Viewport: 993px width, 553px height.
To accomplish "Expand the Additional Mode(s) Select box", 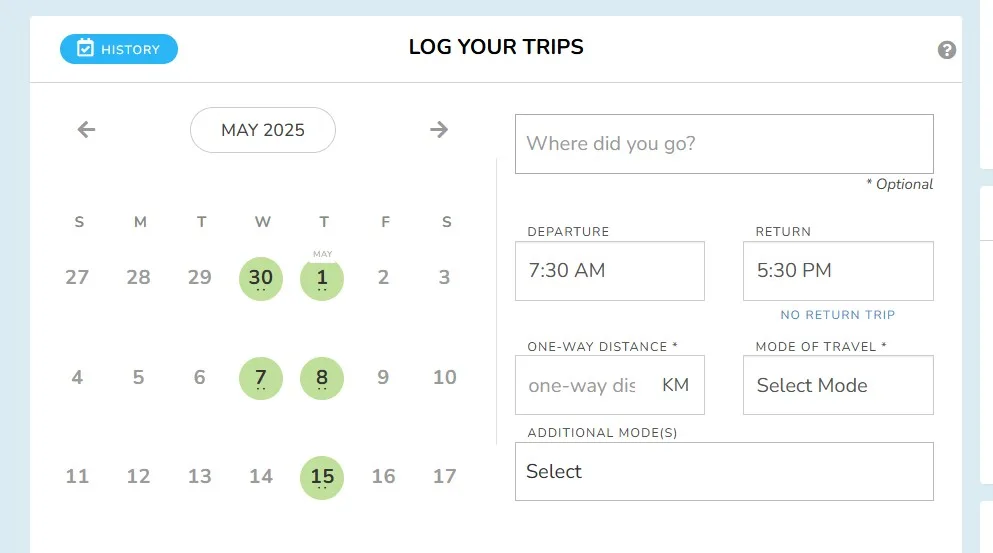I will [x=724, y=471].
